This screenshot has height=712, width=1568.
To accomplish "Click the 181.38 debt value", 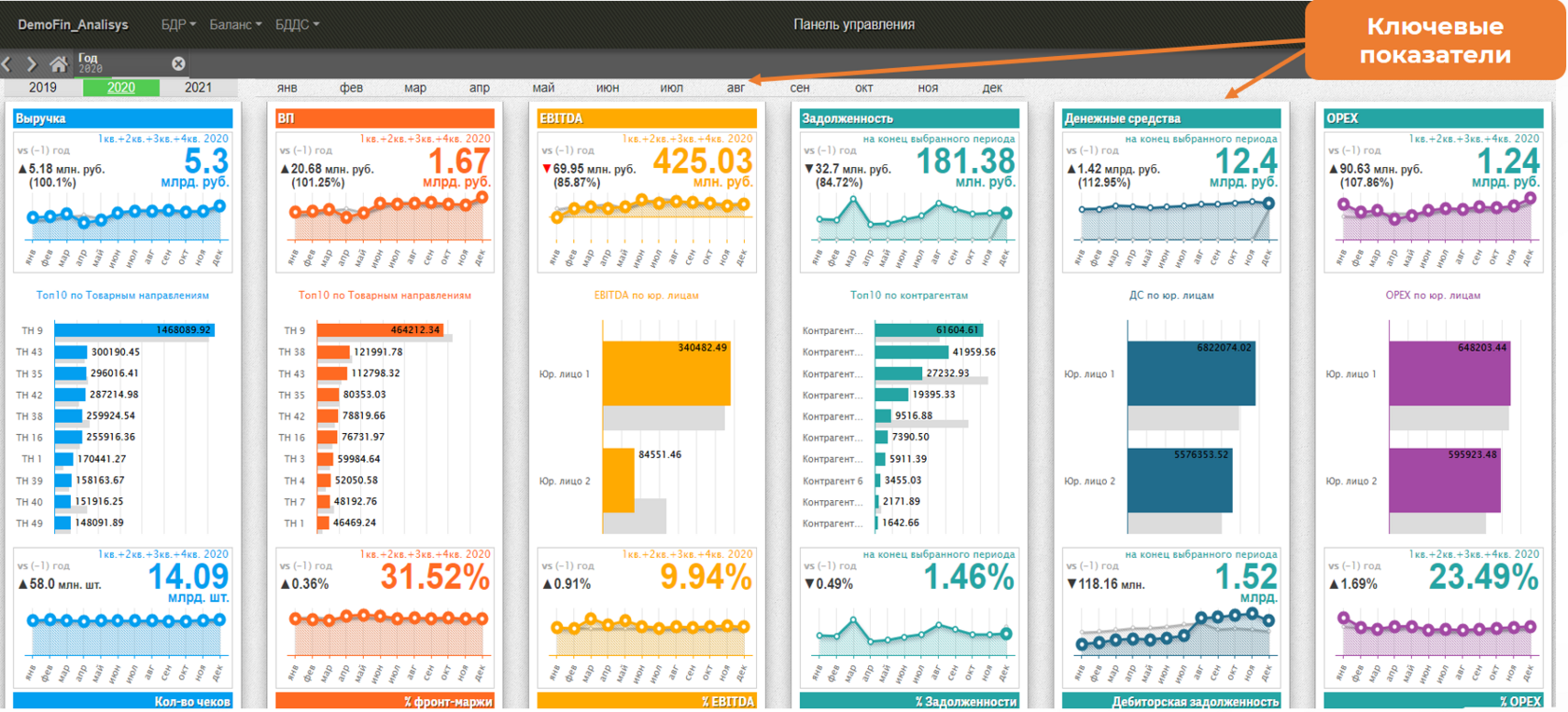I will (x=966, y=161).
